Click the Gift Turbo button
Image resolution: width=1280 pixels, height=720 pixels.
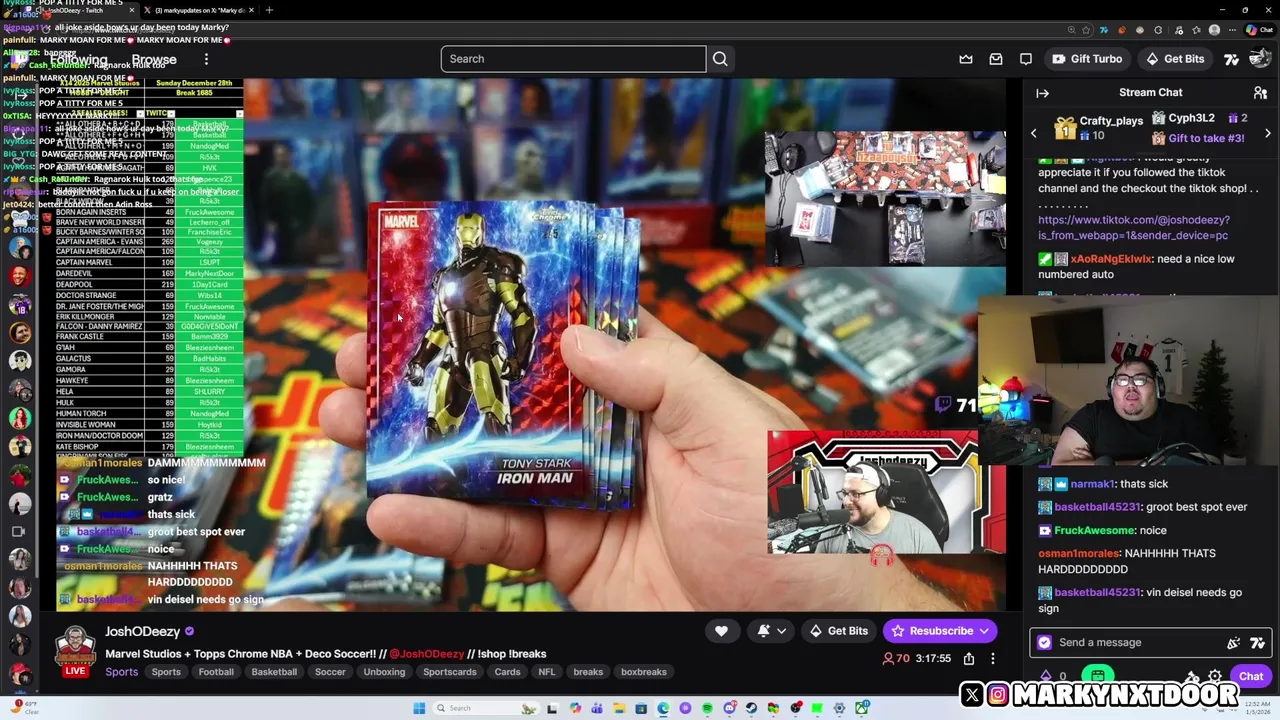pyautogui.click(x=1087, y=59)
